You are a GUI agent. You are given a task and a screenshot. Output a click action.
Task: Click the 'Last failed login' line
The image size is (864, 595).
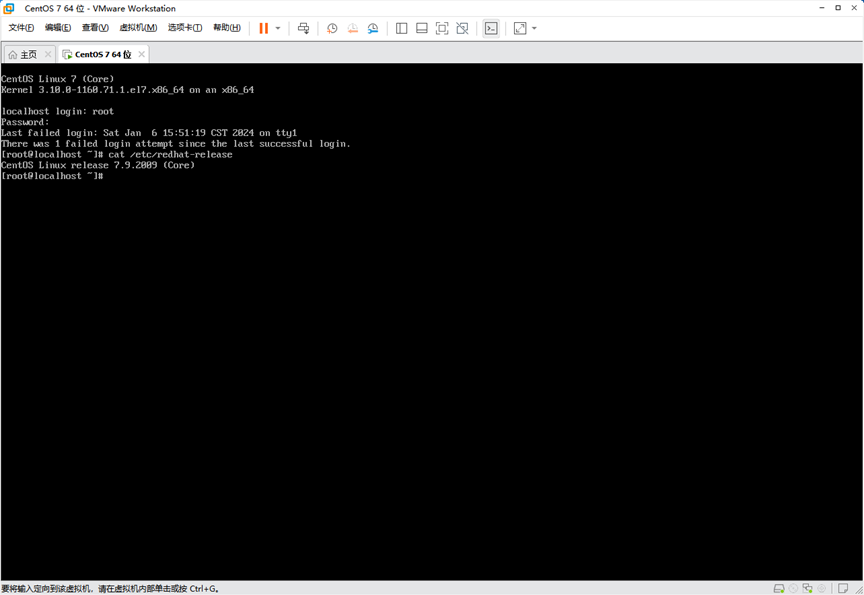pyautogui.click(x=149, y=133)
